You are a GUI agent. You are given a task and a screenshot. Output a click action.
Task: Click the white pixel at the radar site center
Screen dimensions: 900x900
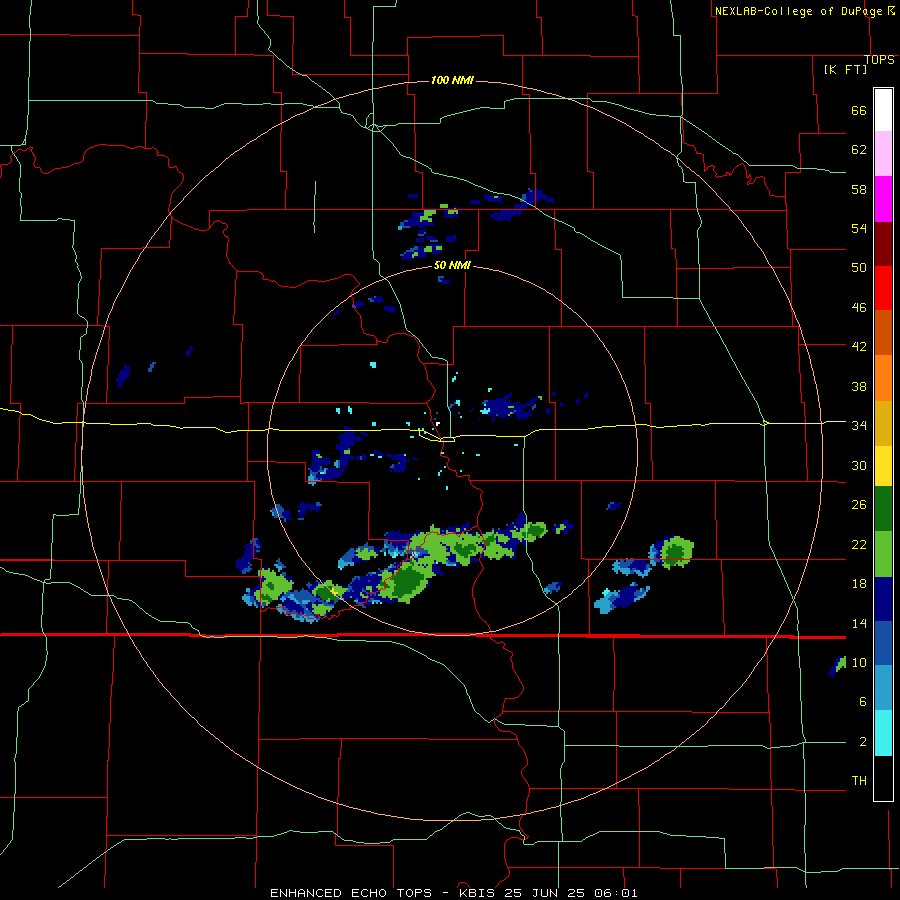click(438, 424)
